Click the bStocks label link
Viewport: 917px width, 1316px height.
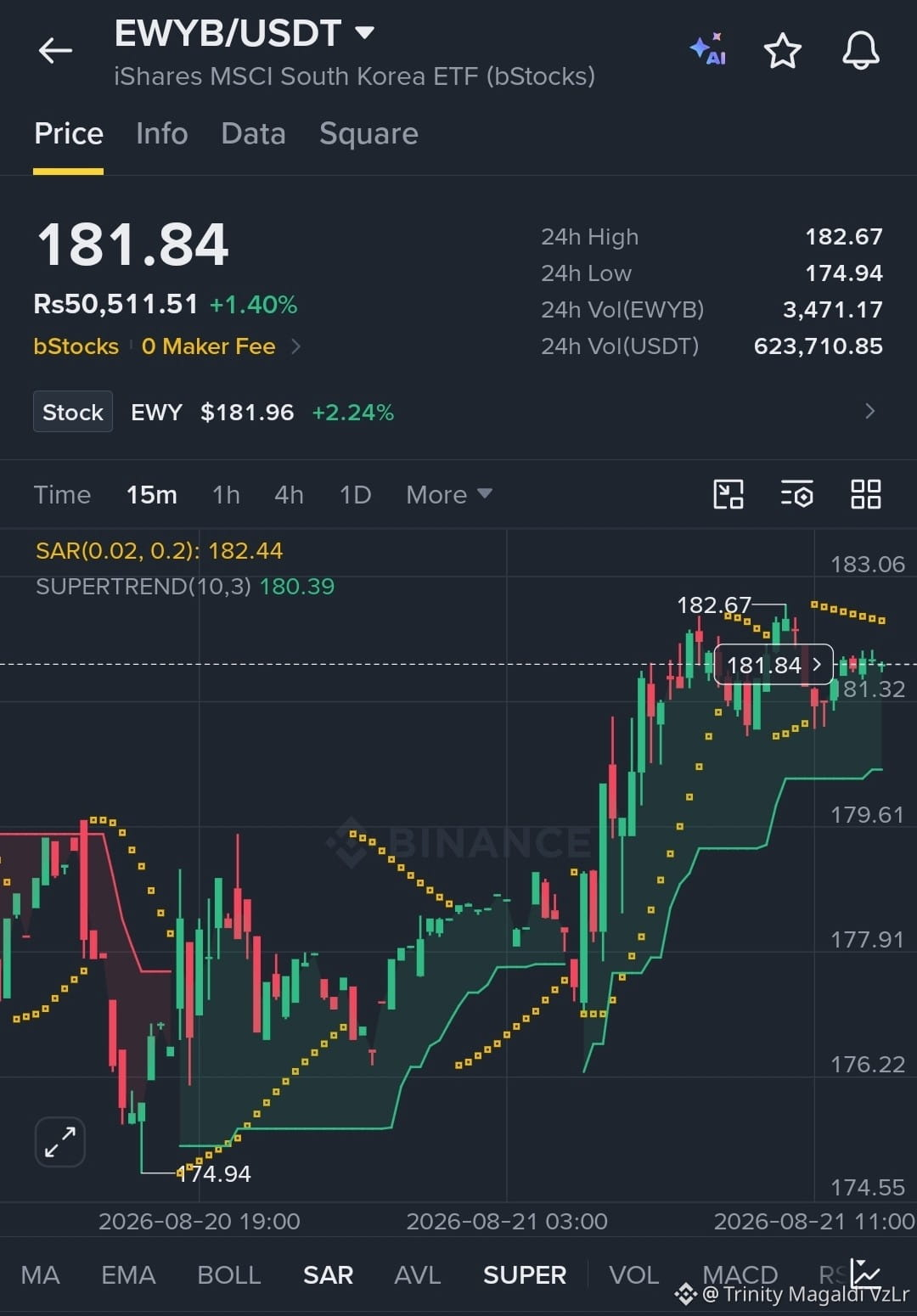click(x=76, y=346)
